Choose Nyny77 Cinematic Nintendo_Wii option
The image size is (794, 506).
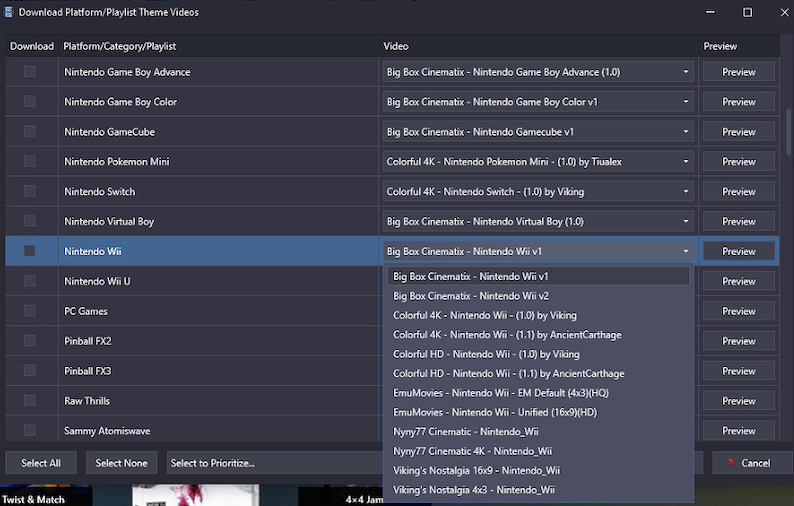538,432
